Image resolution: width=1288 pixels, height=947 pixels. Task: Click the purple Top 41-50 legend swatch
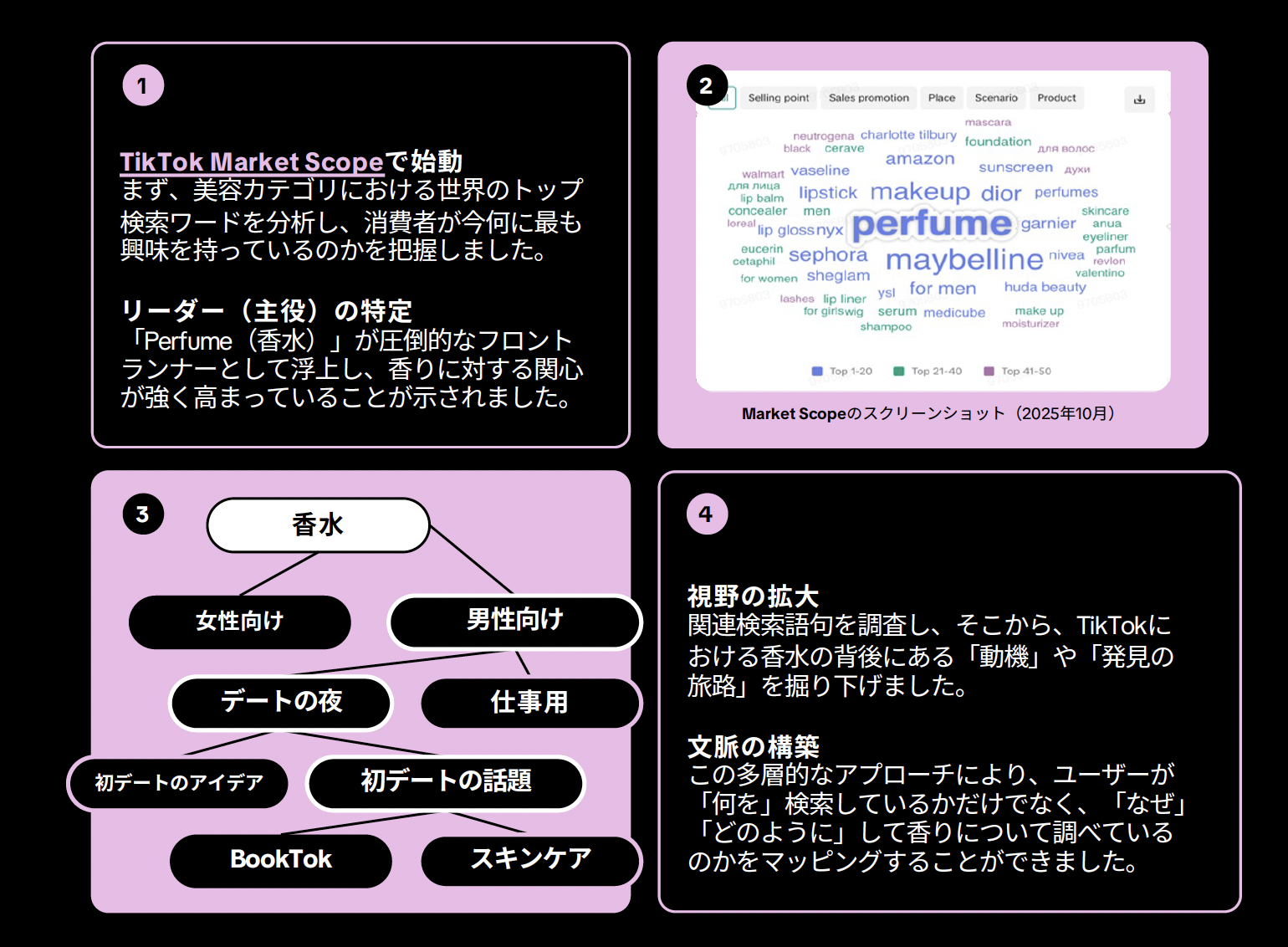989,371
